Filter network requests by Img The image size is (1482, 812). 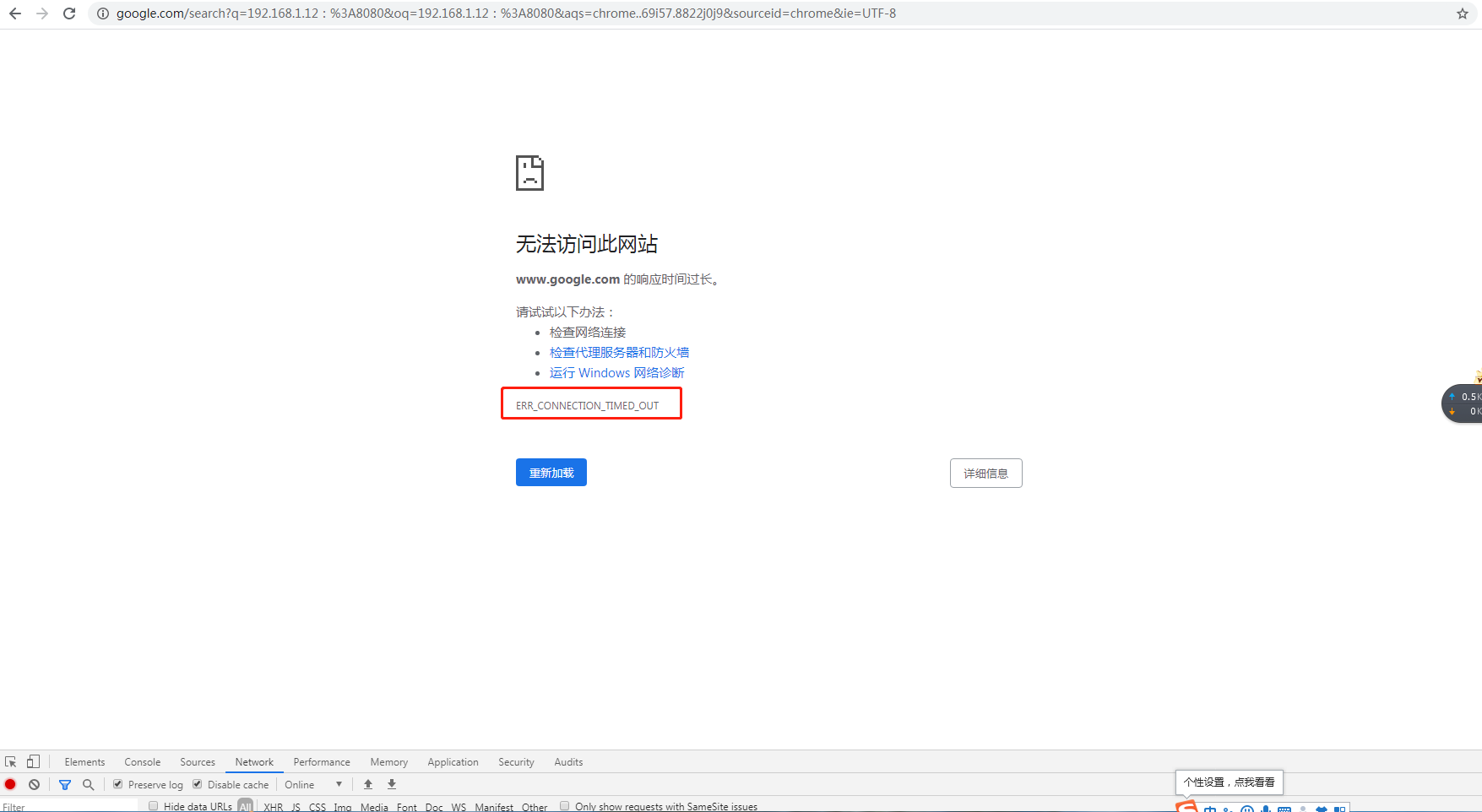coord(343,807)
